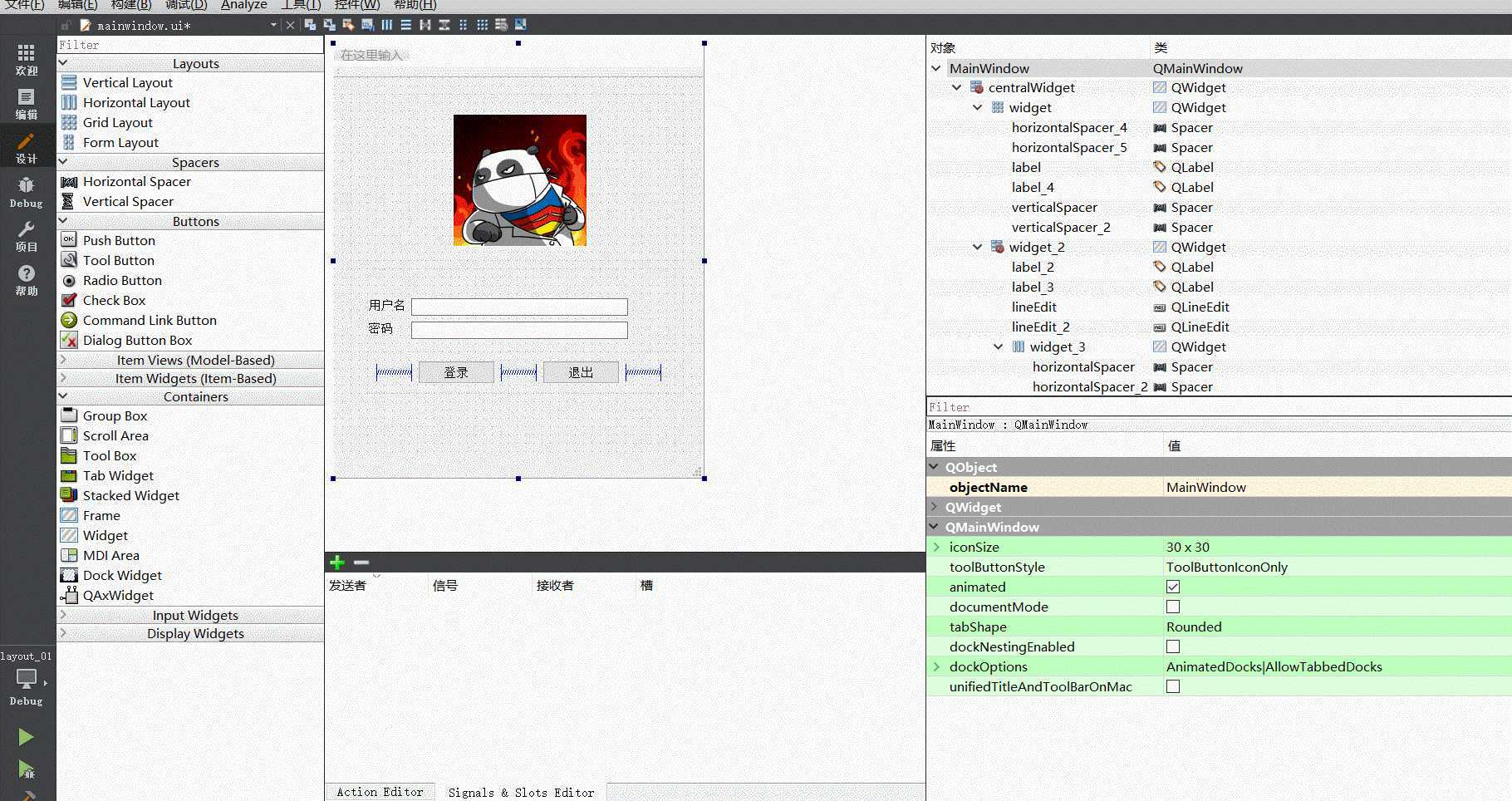Collapse the Layouts category
Screen dimensions: 1512x801
coord(63,63)
